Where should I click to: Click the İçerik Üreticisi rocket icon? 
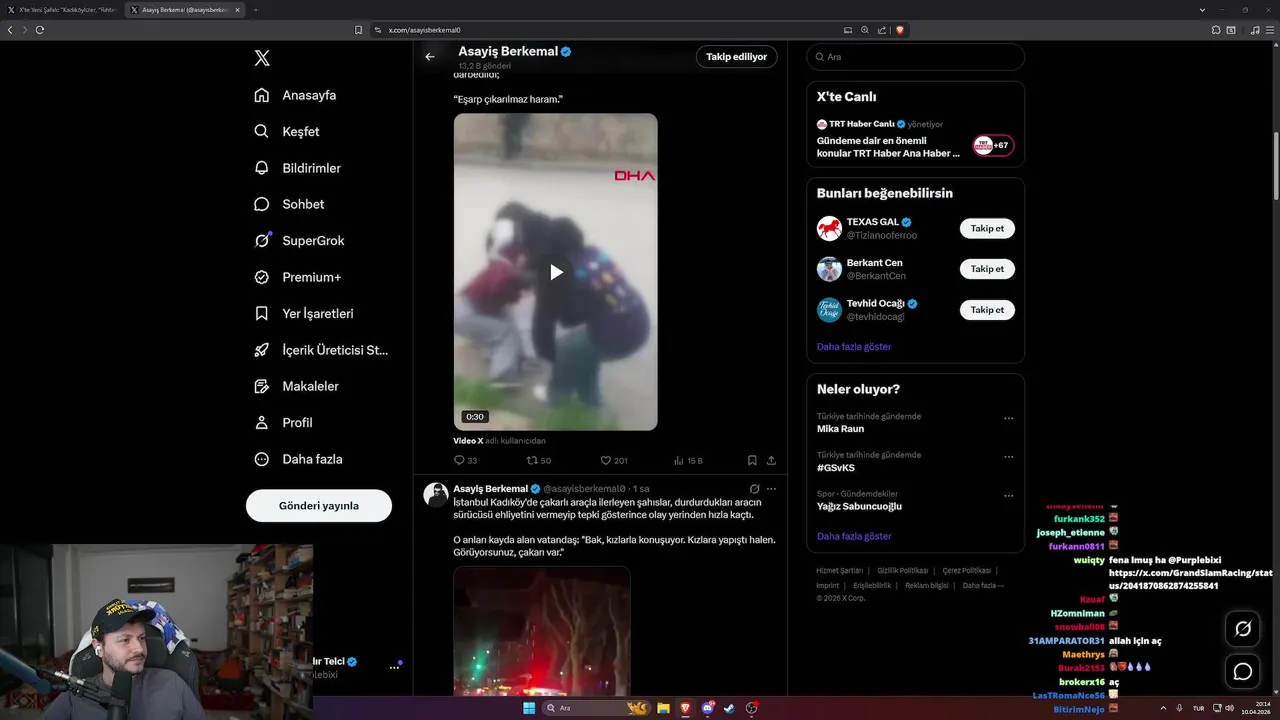click(262, 350)
